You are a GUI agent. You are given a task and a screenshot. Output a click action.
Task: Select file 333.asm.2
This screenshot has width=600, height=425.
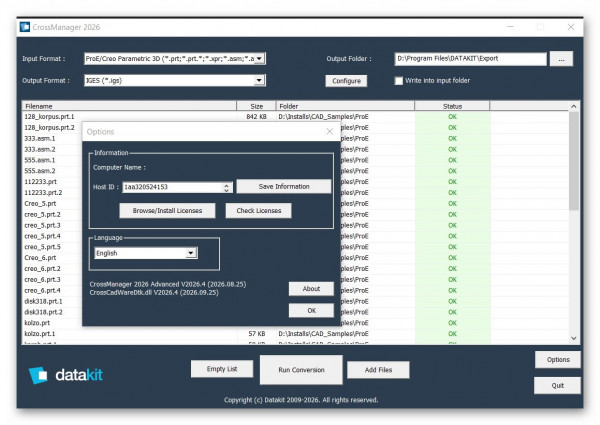[x=40, y=149]
